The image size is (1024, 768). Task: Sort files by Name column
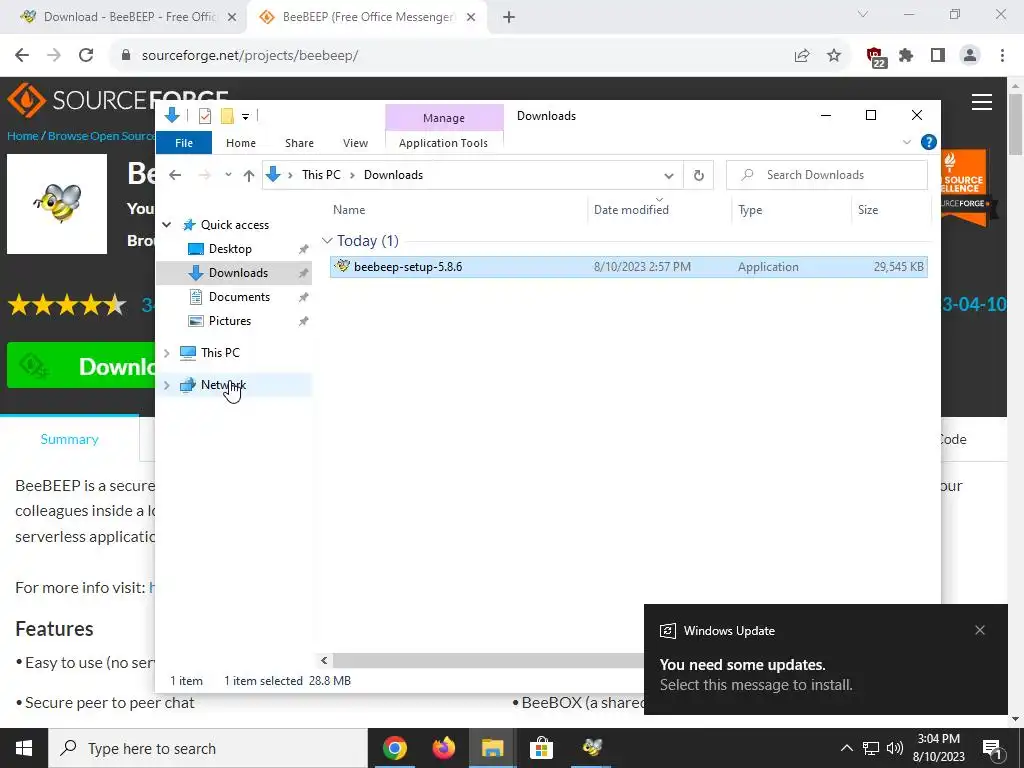coord(349,210)
